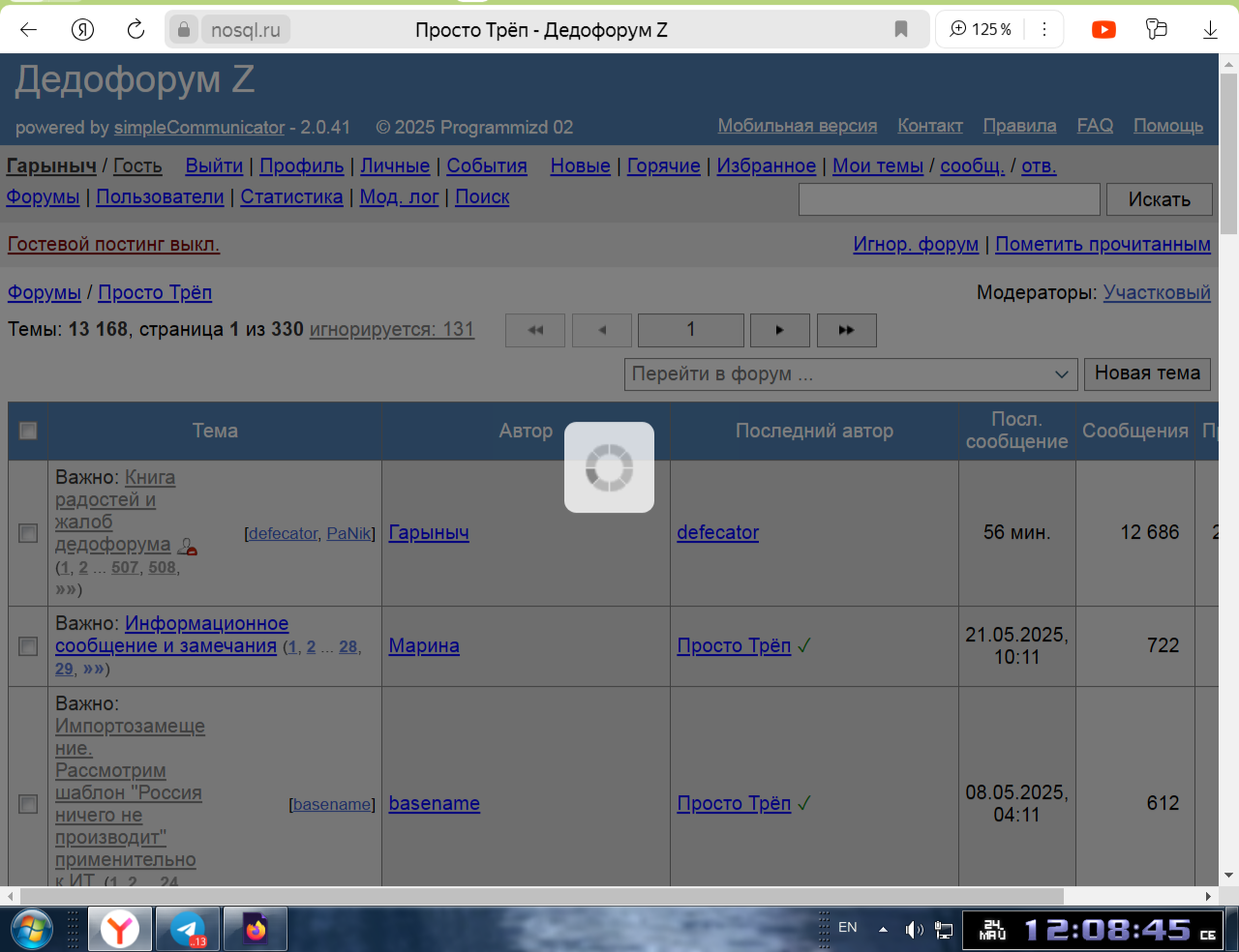This screenshot has width=1239, height=952.
Task: Open the browser downloads icon
Action: [x=1210, y=30]
